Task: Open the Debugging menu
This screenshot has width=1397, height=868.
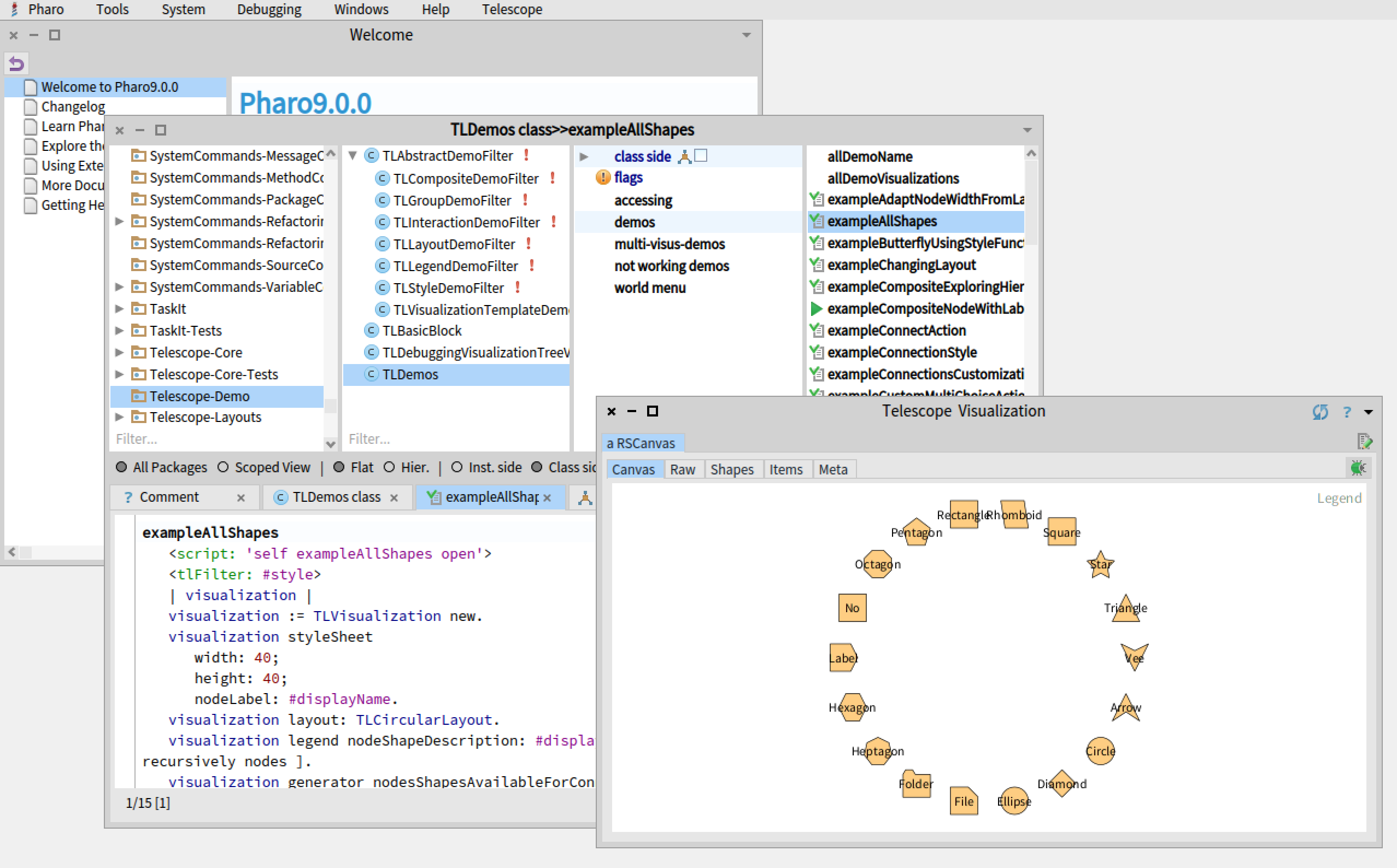Action: (268, 9)
